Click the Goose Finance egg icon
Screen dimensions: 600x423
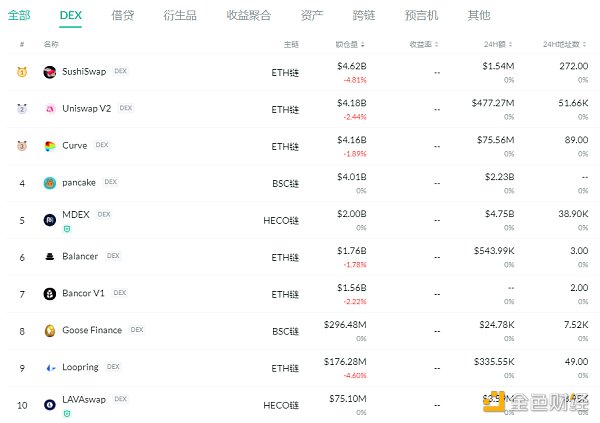(x=50, y=331)
